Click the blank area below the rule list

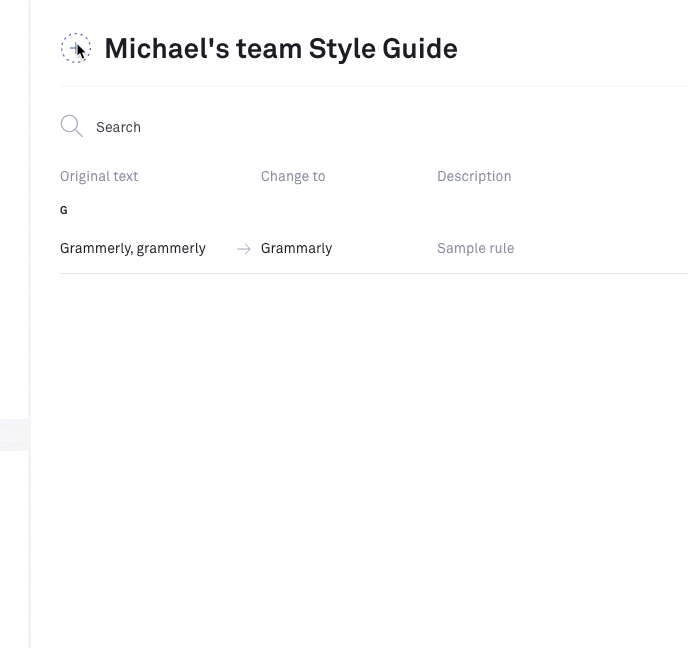click(360, 450)
